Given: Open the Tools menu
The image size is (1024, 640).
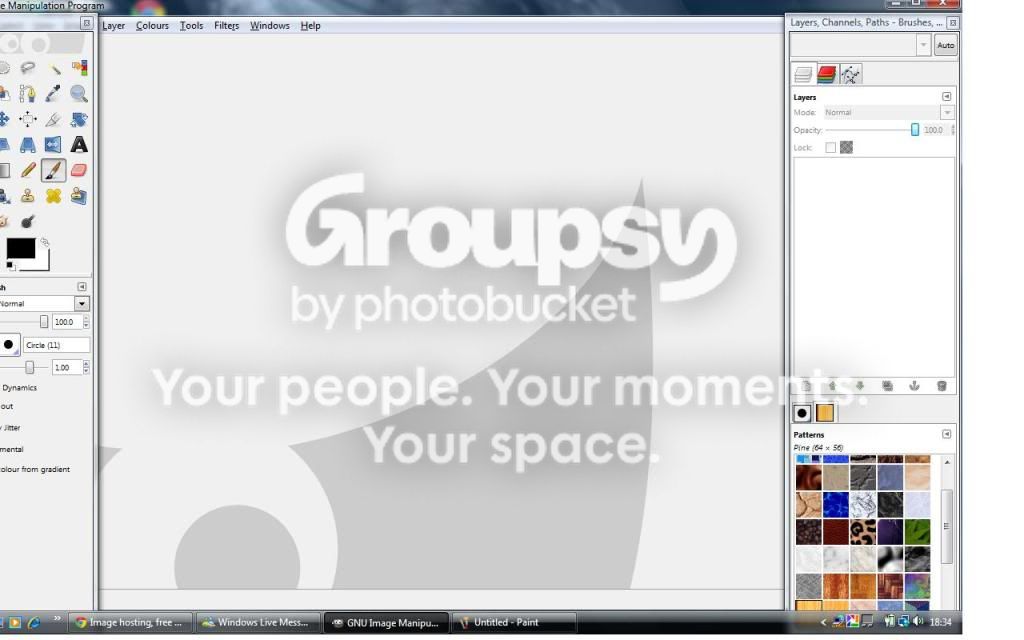Looking at the screenshot, I should tap(191, 25).
